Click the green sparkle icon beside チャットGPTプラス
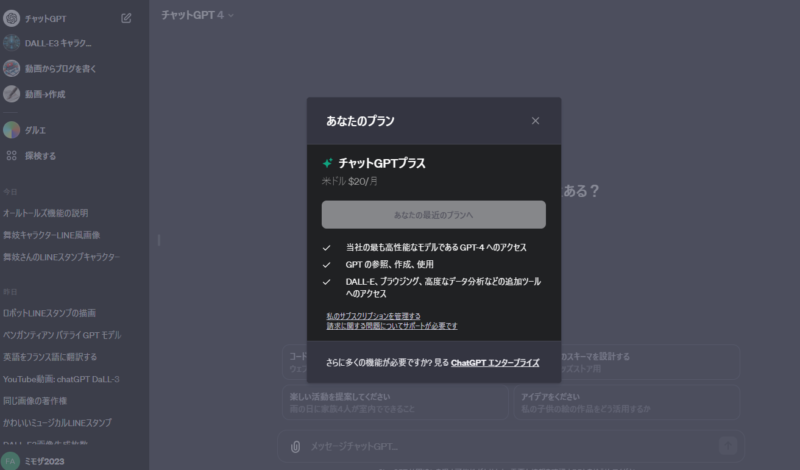800x470 pixels. [328, 163]
